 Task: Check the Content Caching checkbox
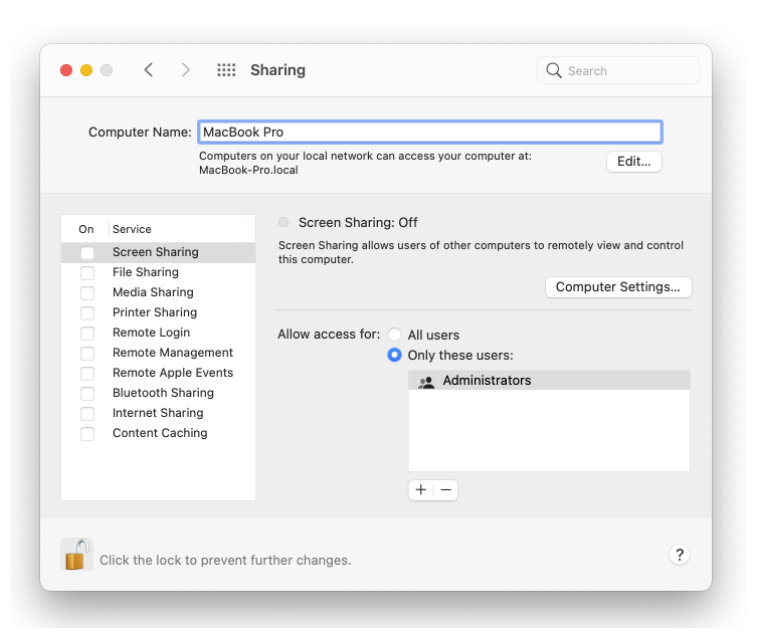(87, 434)
